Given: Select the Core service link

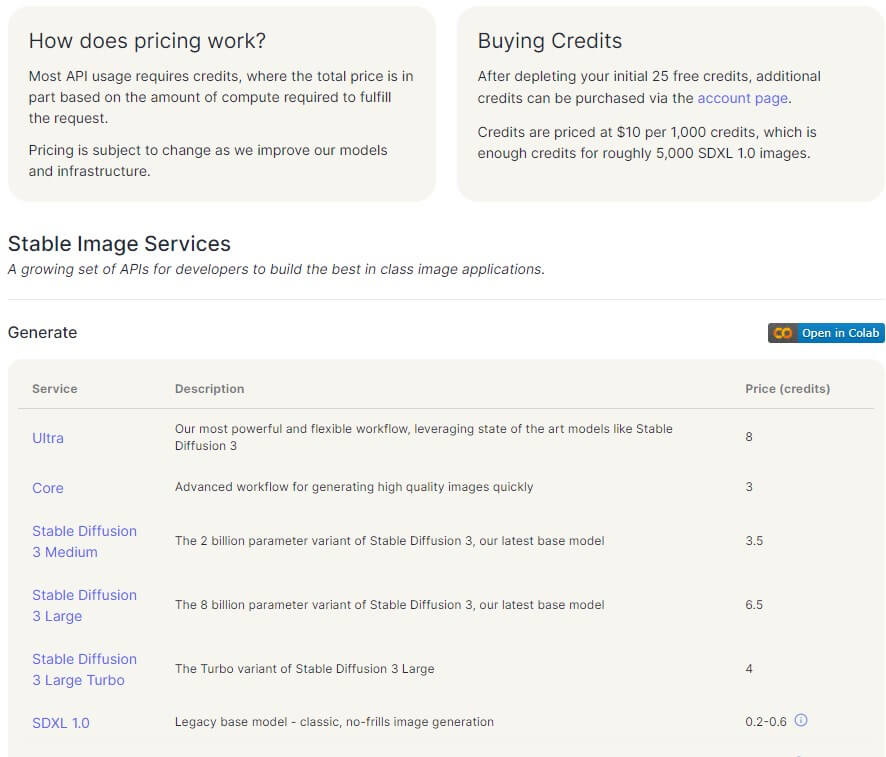Looking at the screenshot, I should [48, 488].
